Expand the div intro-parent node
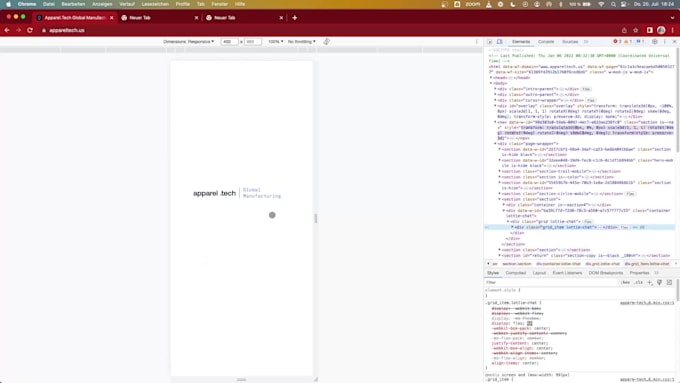The height and width of the screenshot is (383, 680). click(495, 89)
